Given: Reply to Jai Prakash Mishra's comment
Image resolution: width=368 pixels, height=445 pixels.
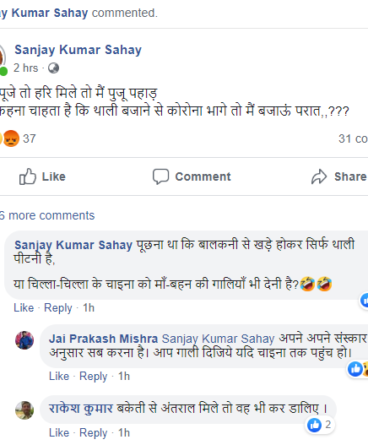Looking at the screenshot, I should pyautogui.click(x=93, y=376).
